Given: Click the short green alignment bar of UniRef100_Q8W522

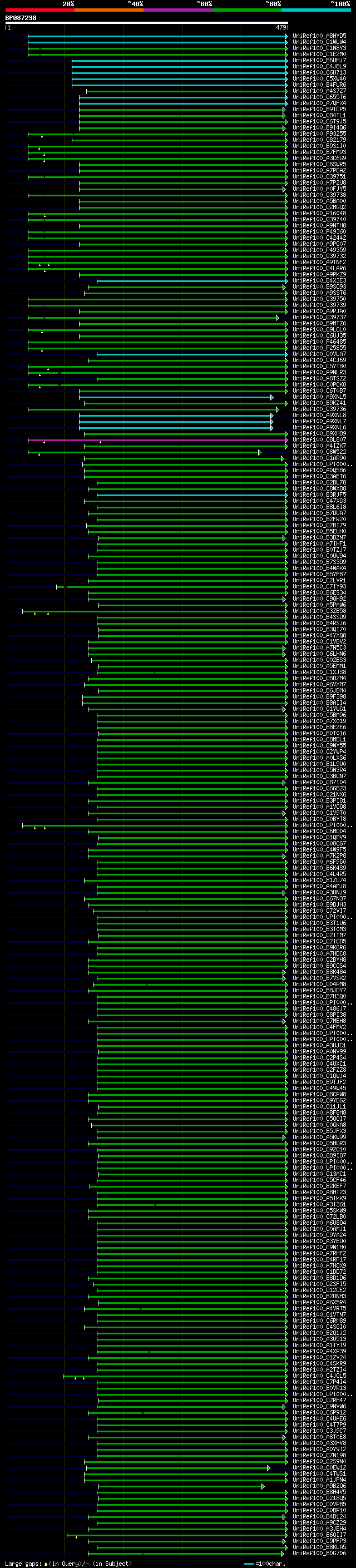Looking at the screenshot, I should coord(144,452).
